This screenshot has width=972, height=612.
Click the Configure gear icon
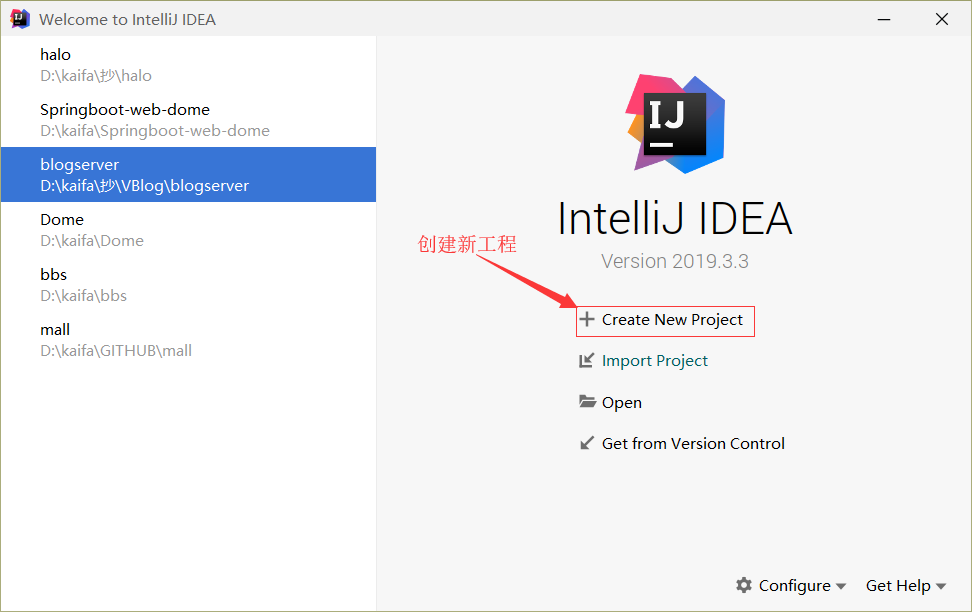tap(744, 585)
